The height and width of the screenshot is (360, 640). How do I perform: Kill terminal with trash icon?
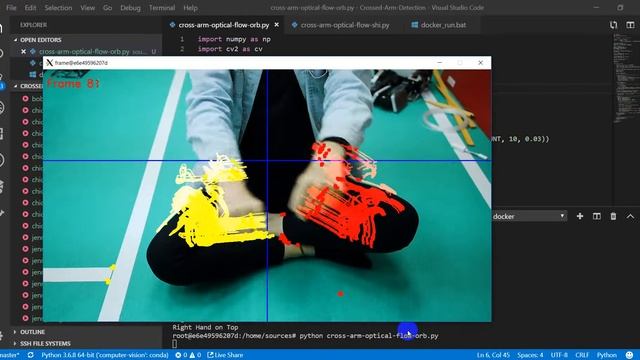pyautogui.click(x=613, y=216)
